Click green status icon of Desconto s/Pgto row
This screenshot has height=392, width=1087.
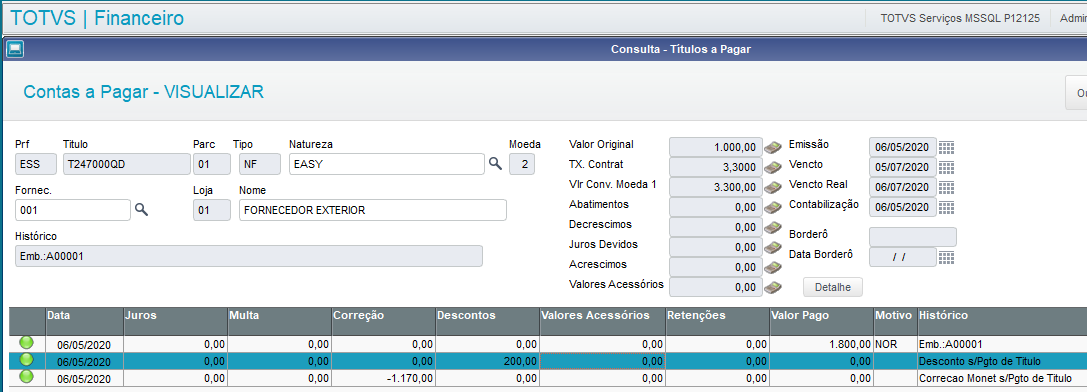[26, 359]
